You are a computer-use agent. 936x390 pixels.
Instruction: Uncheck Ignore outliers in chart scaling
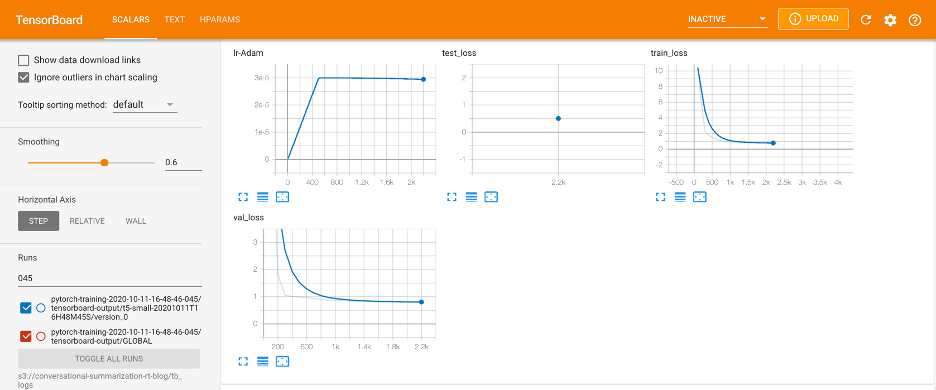[24, 77]
